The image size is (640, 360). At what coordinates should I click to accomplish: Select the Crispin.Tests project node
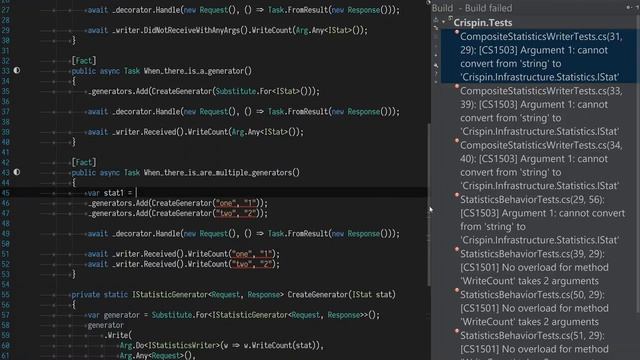tap(483, 23)
